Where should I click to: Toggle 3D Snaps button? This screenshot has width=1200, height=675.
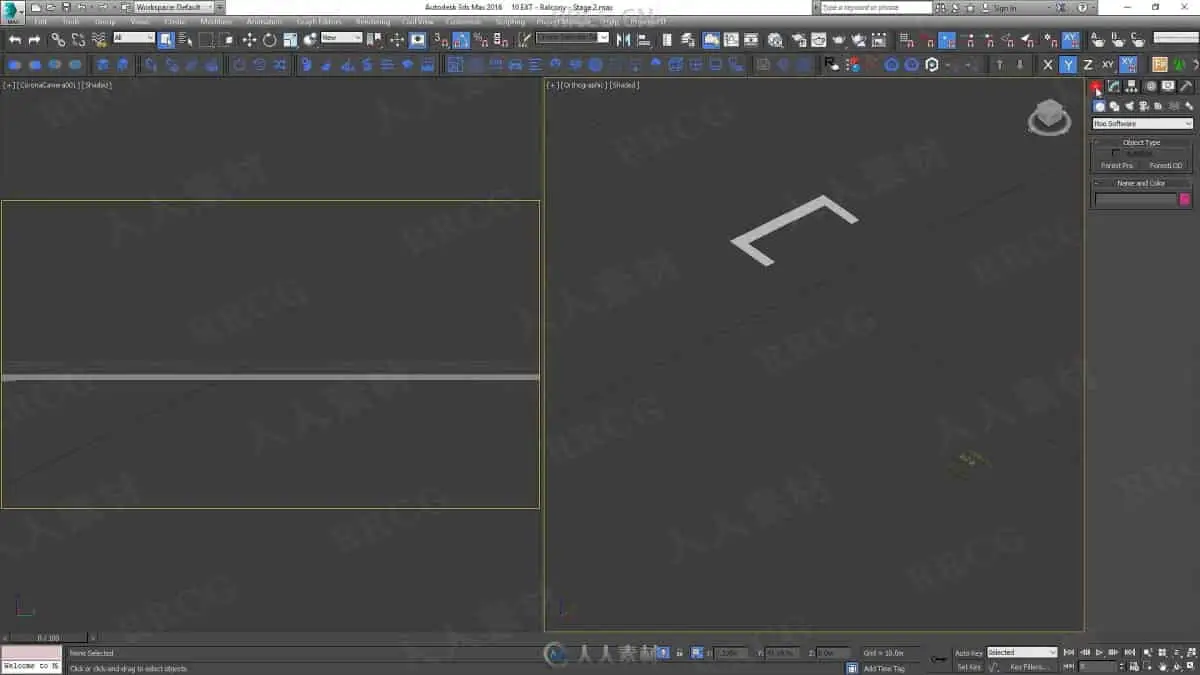pos(441,40)
